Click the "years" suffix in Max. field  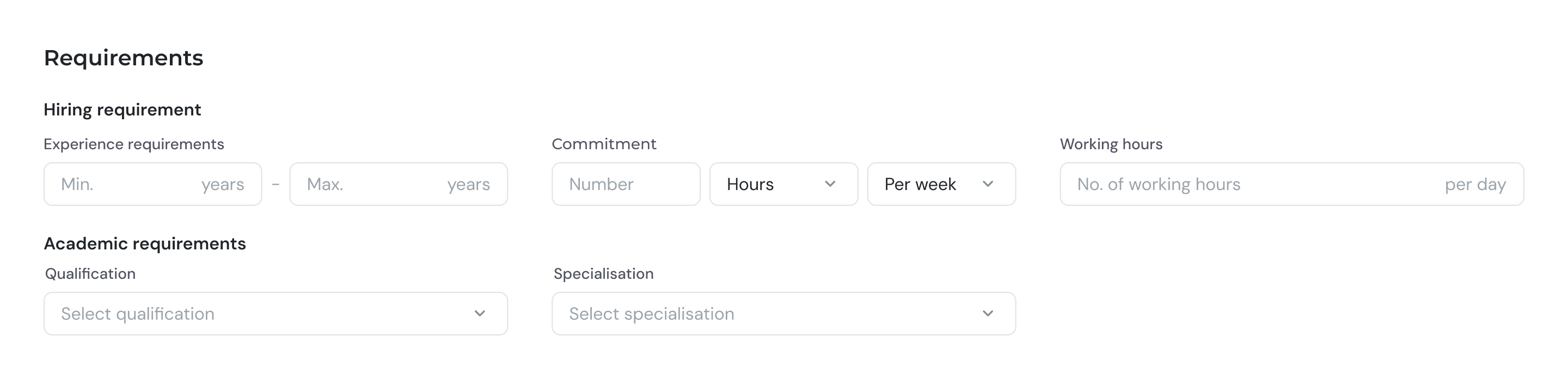tap(468, 185)
